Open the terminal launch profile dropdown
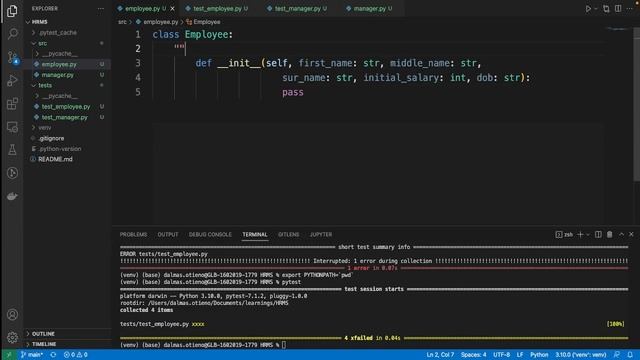Viewport: 640px width, 360px height. click(x=588, y=235)
